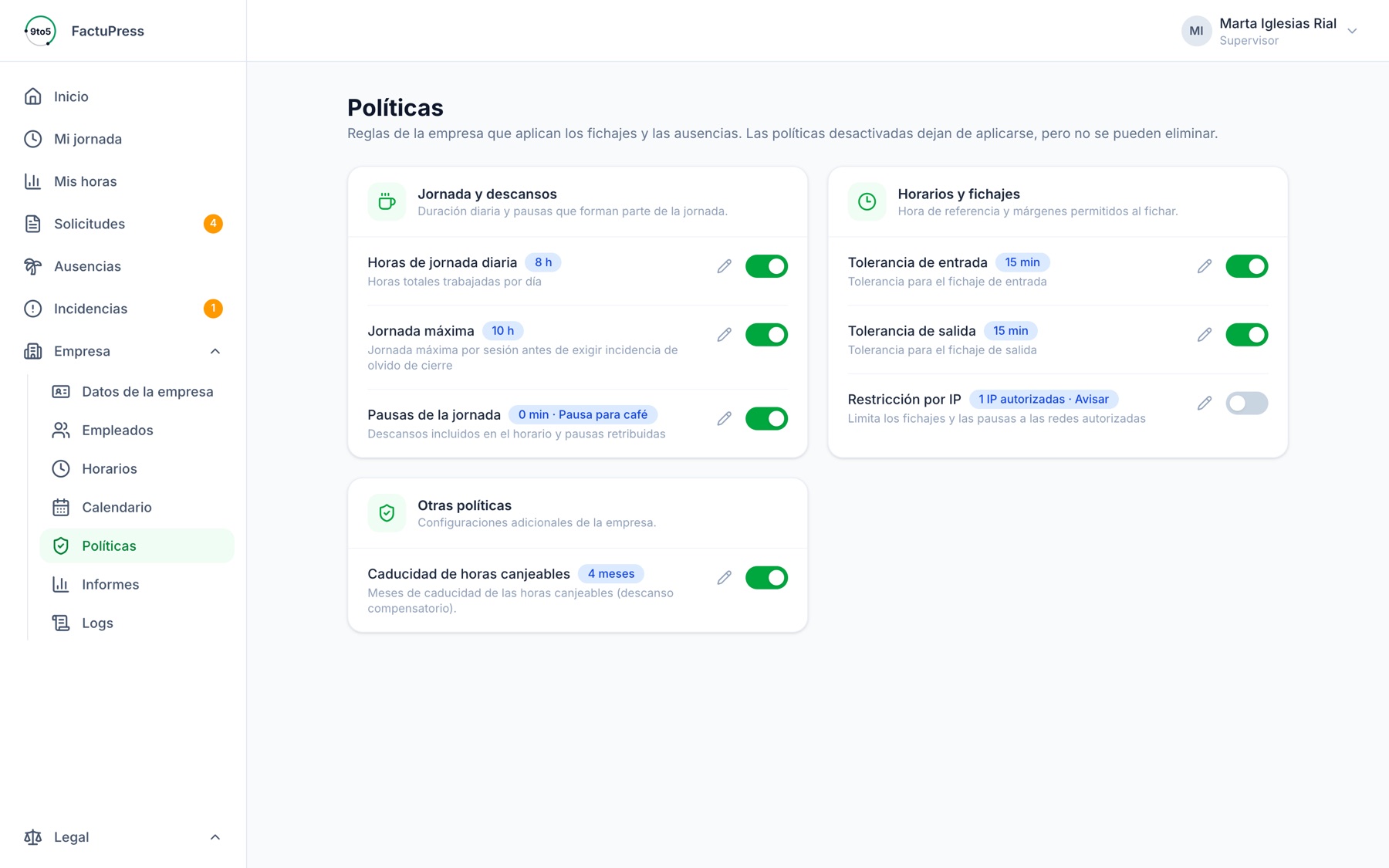
Task: Disable Caducidad de horas canjeables toggle
Action: [x=766, y=578]
